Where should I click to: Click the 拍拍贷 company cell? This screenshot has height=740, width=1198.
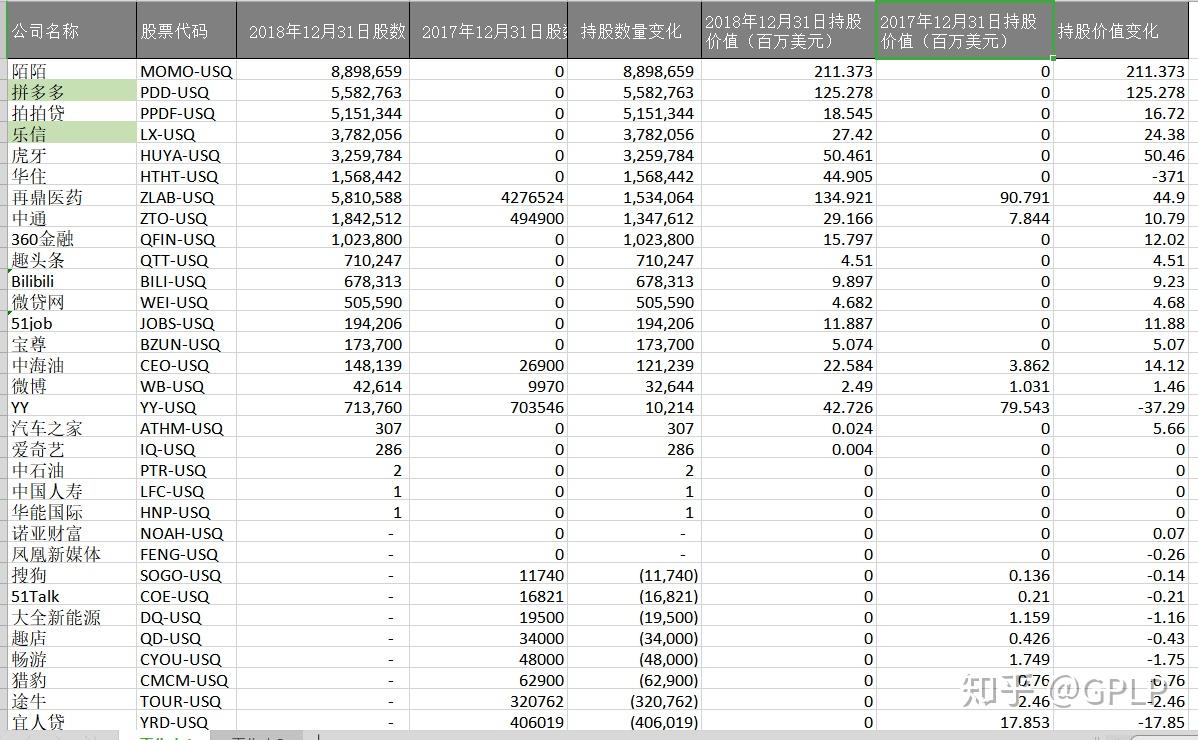tap(72, 113)
